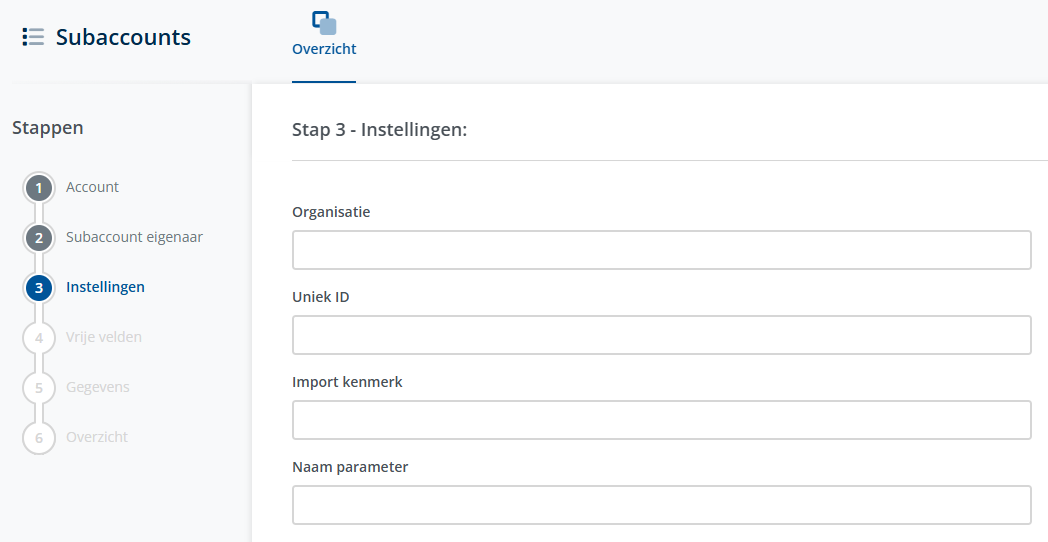
Task: Click the Subaccounts page title
Action: click(x=123, y=38)
